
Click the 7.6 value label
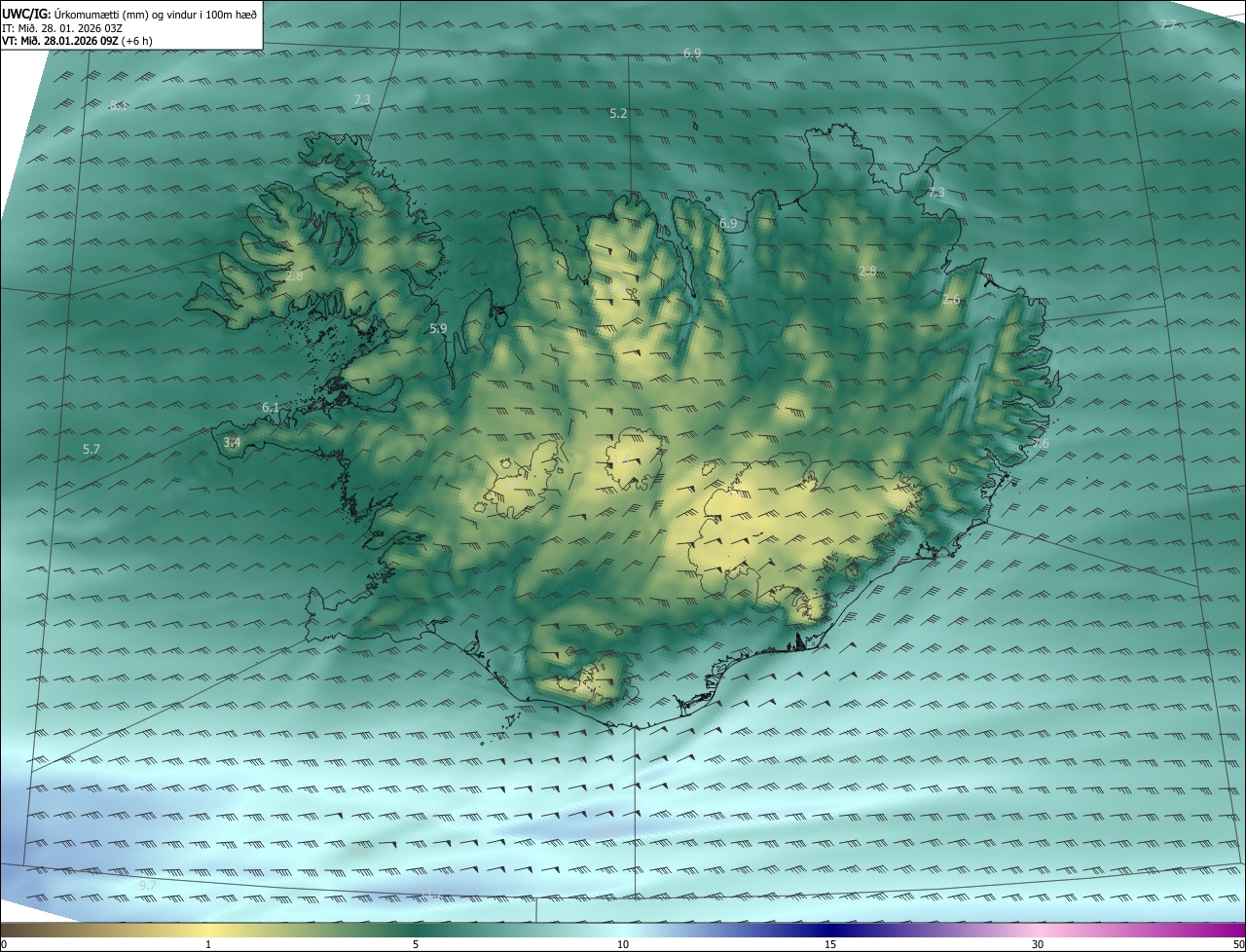point(1041,444)
